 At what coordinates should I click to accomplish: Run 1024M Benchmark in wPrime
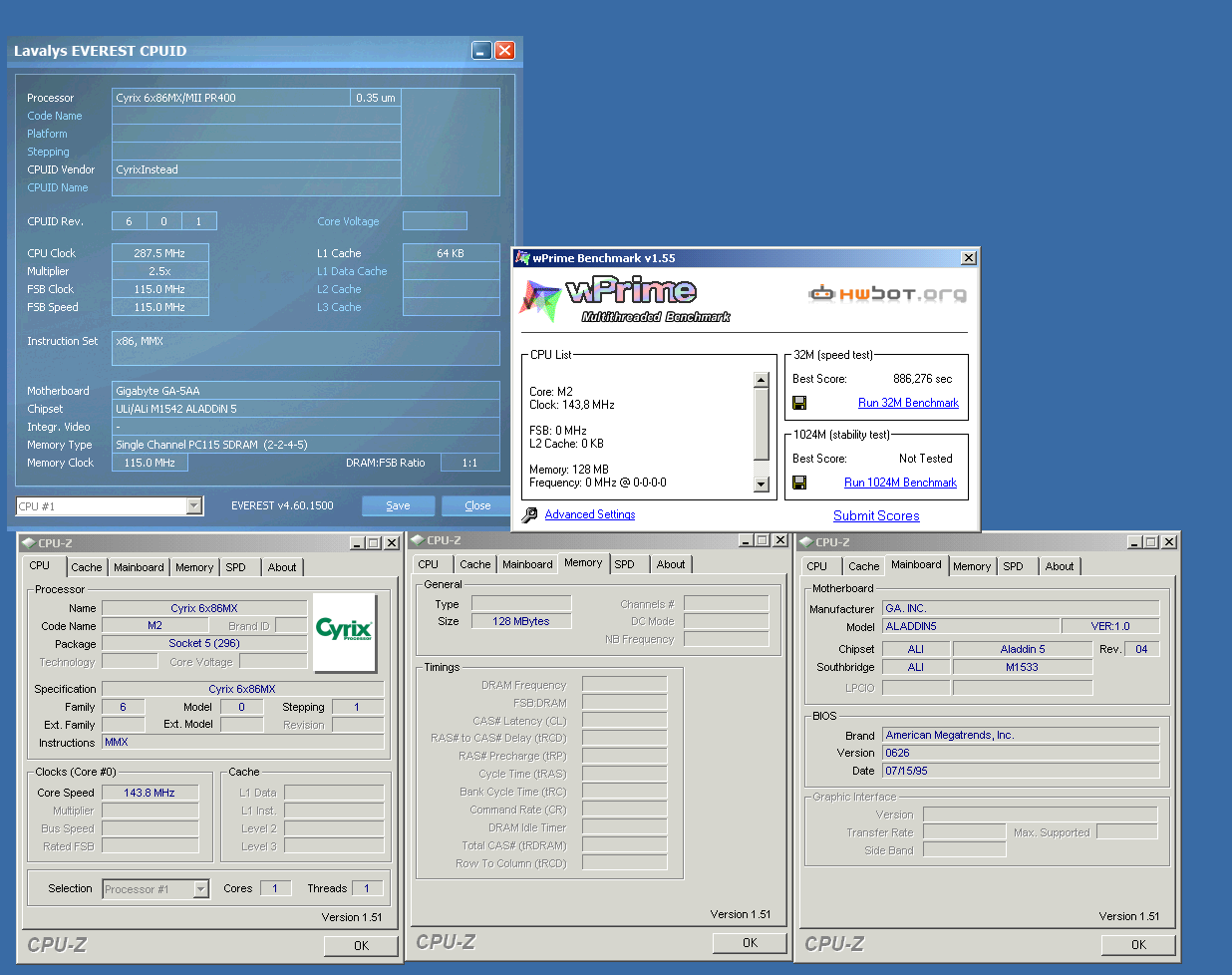tap(900, 483)
